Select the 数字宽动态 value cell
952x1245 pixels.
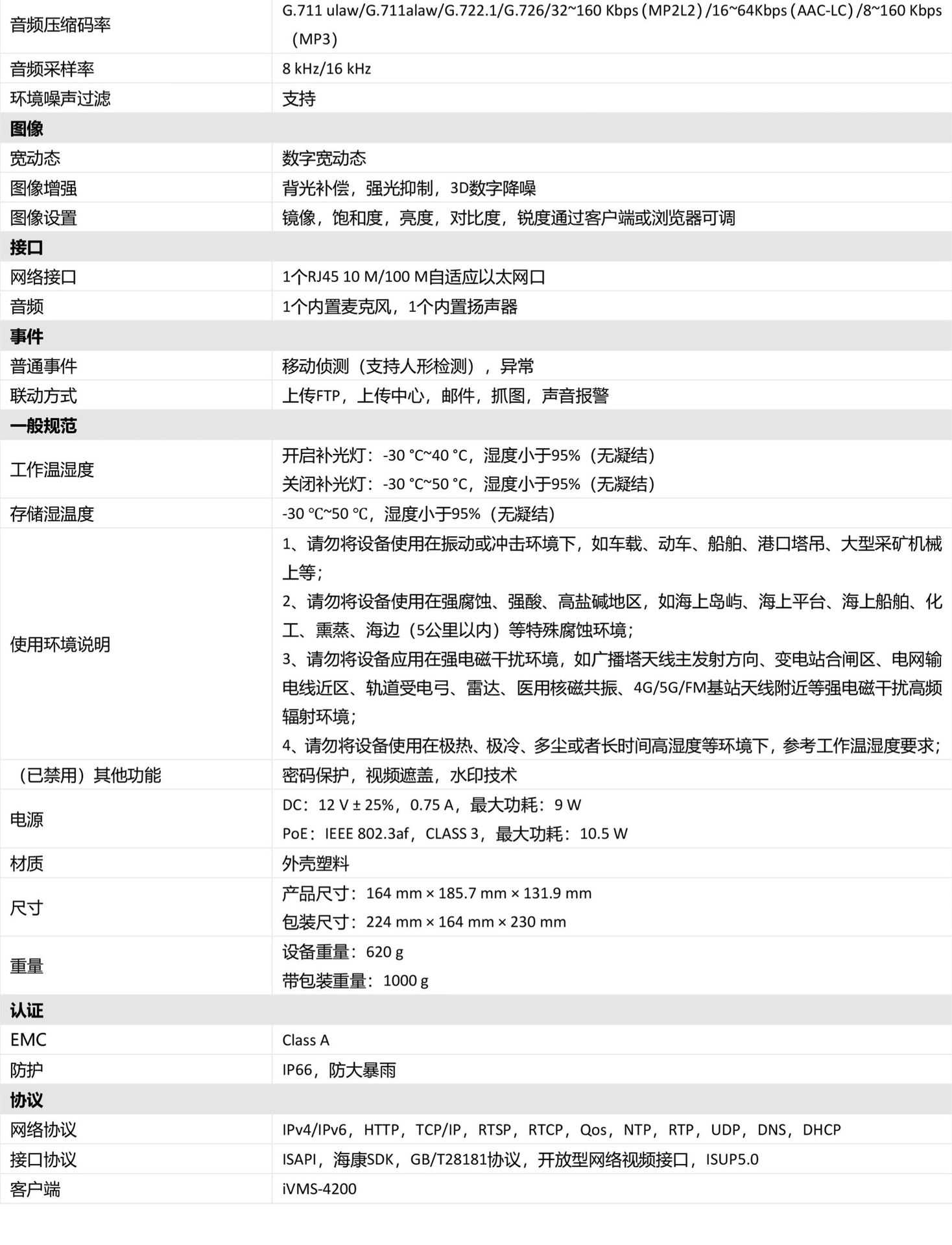point(324,158)
